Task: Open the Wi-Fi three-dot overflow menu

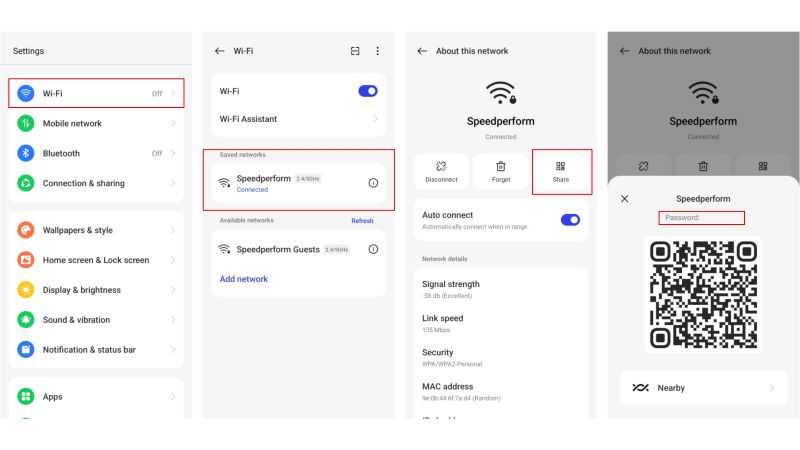Action: coord(378,51)
